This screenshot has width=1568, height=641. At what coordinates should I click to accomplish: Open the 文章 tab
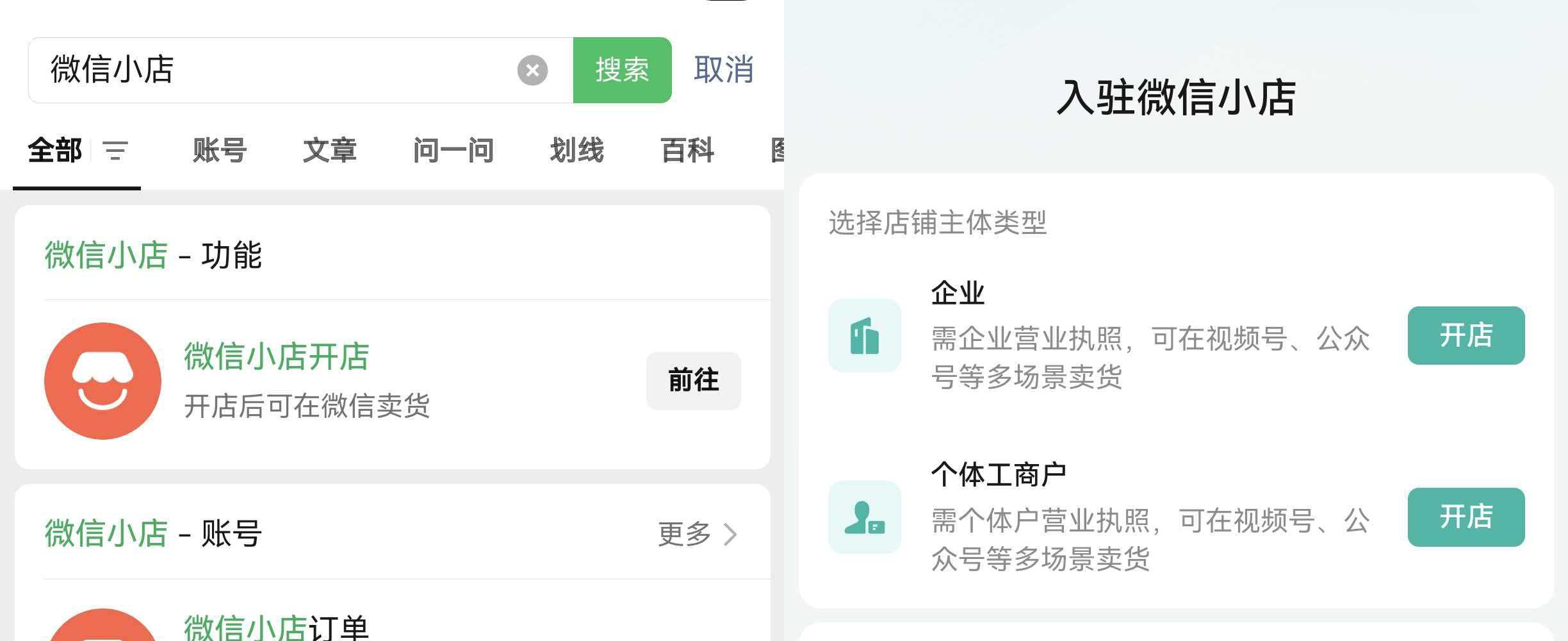click(x=329, y=151)
